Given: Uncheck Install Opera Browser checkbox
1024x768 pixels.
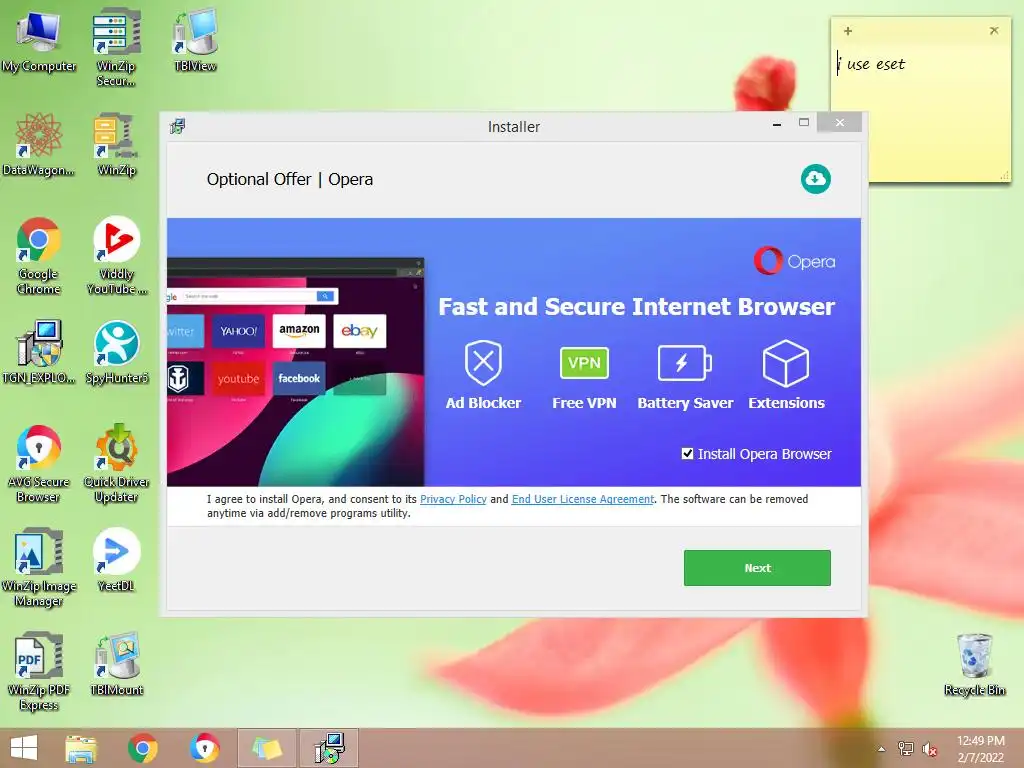Looking at the screenshot, I should 687,453.
